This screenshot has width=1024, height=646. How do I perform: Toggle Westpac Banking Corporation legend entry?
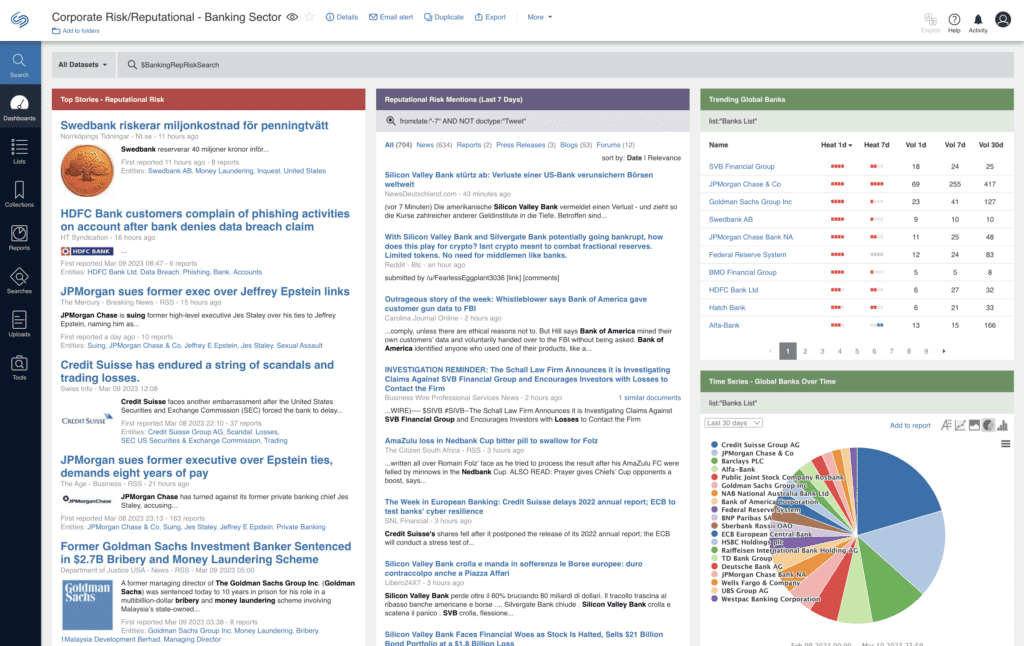[x=765, y=598]
